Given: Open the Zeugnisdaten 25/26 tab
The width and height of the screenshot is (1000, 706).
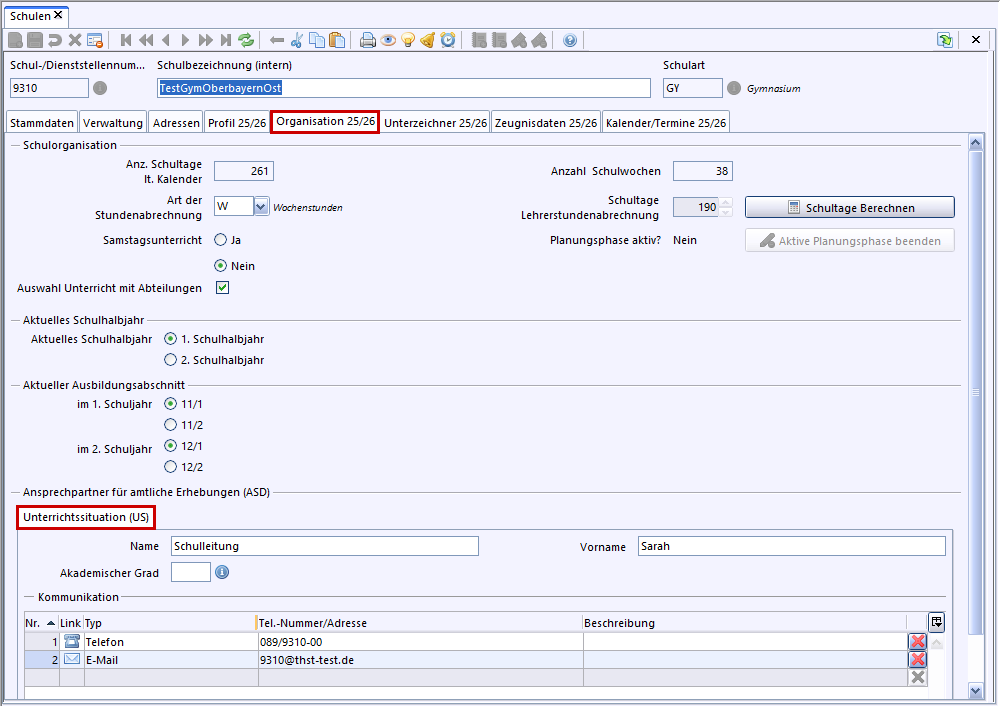Looking at the screenshot, I should click(x=546, y=123).
